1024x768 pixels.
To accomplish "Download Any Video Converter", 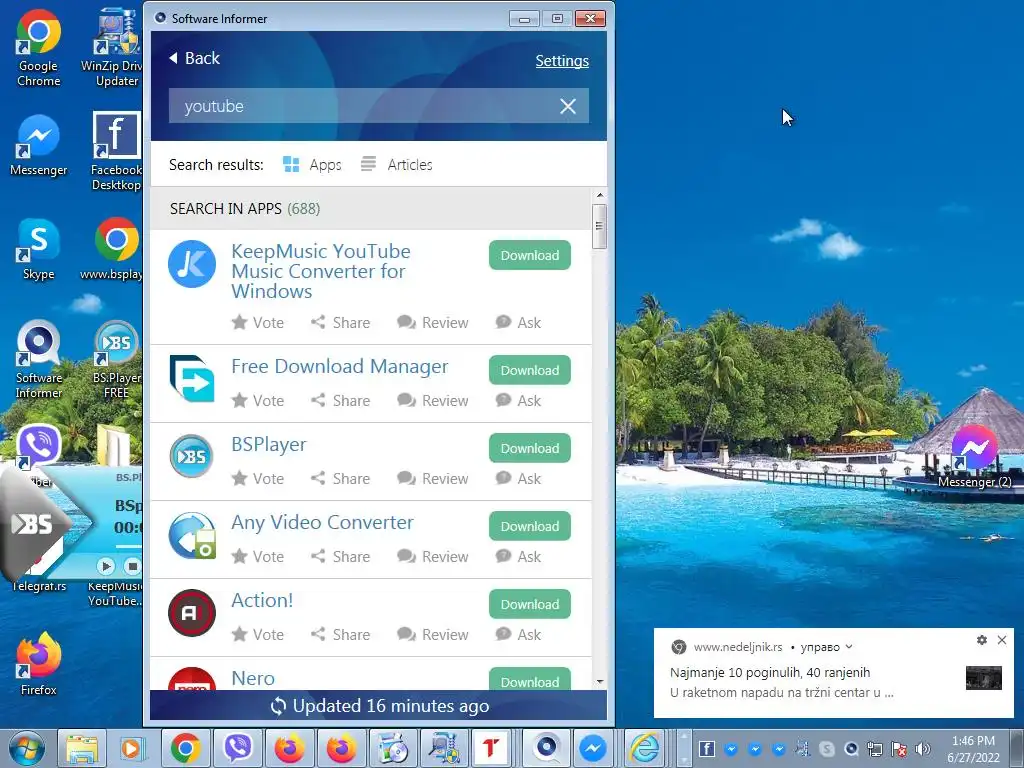I will pos(530,526).
